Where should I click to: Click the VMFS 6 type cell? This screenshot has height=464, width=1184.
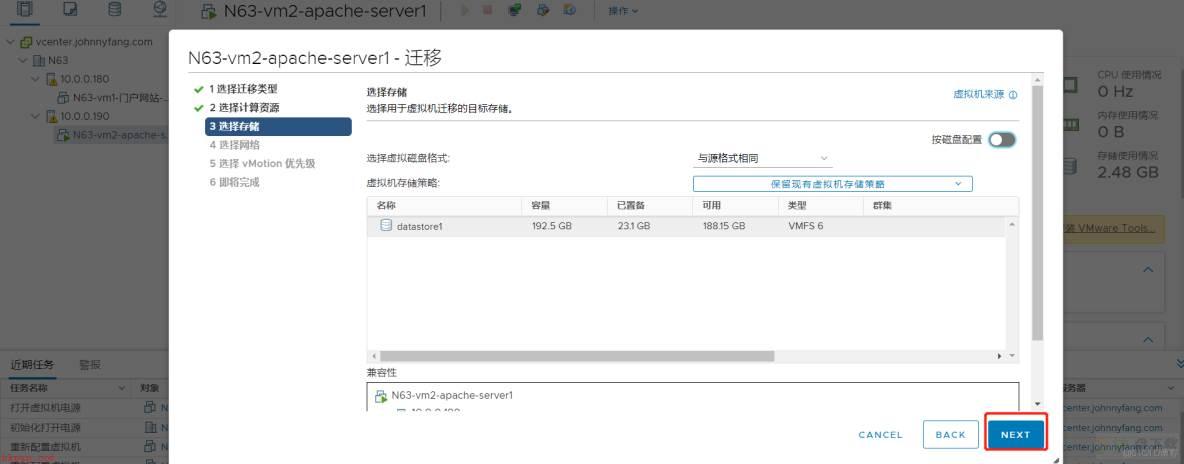pyautogui.click(x=806, y=226)
